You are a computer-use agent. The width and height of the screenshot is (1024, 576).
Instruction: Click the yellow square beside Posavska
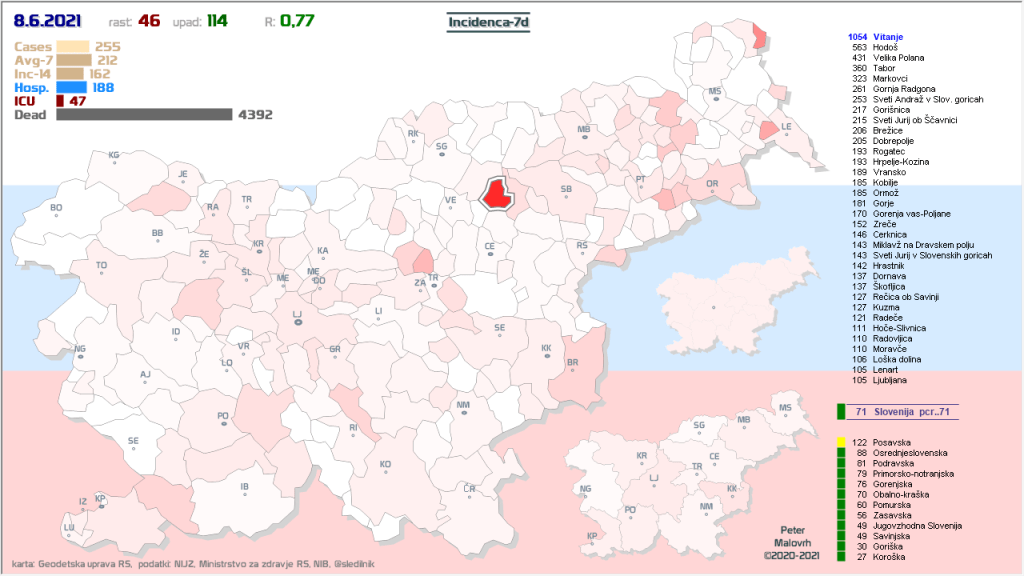click(841, 442)
